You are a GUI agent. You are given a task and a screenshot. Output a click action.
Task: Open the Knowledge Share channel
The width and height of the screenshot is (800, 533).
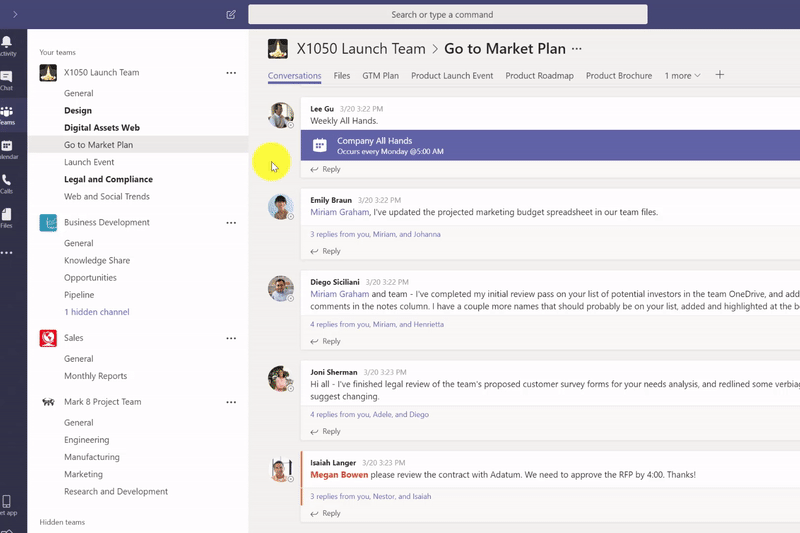(x=97, y=260)
